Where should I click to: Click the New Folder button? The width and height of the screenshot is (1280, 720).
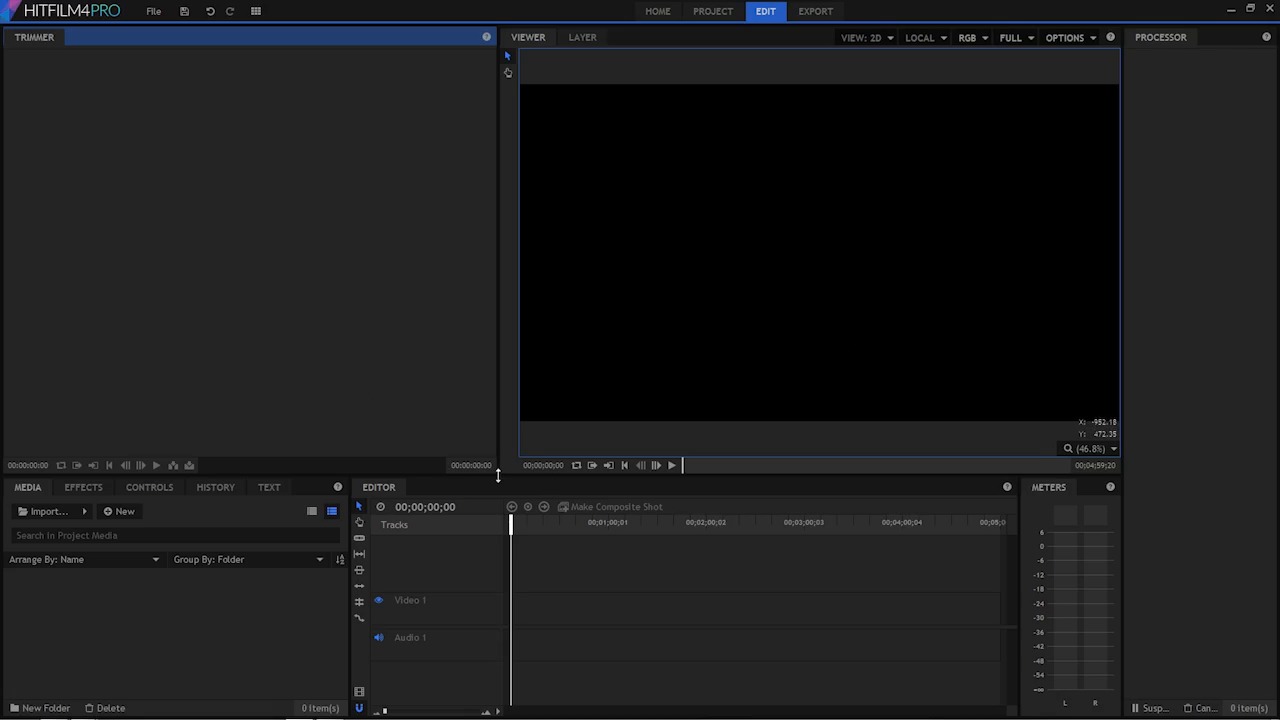(40, 708)
